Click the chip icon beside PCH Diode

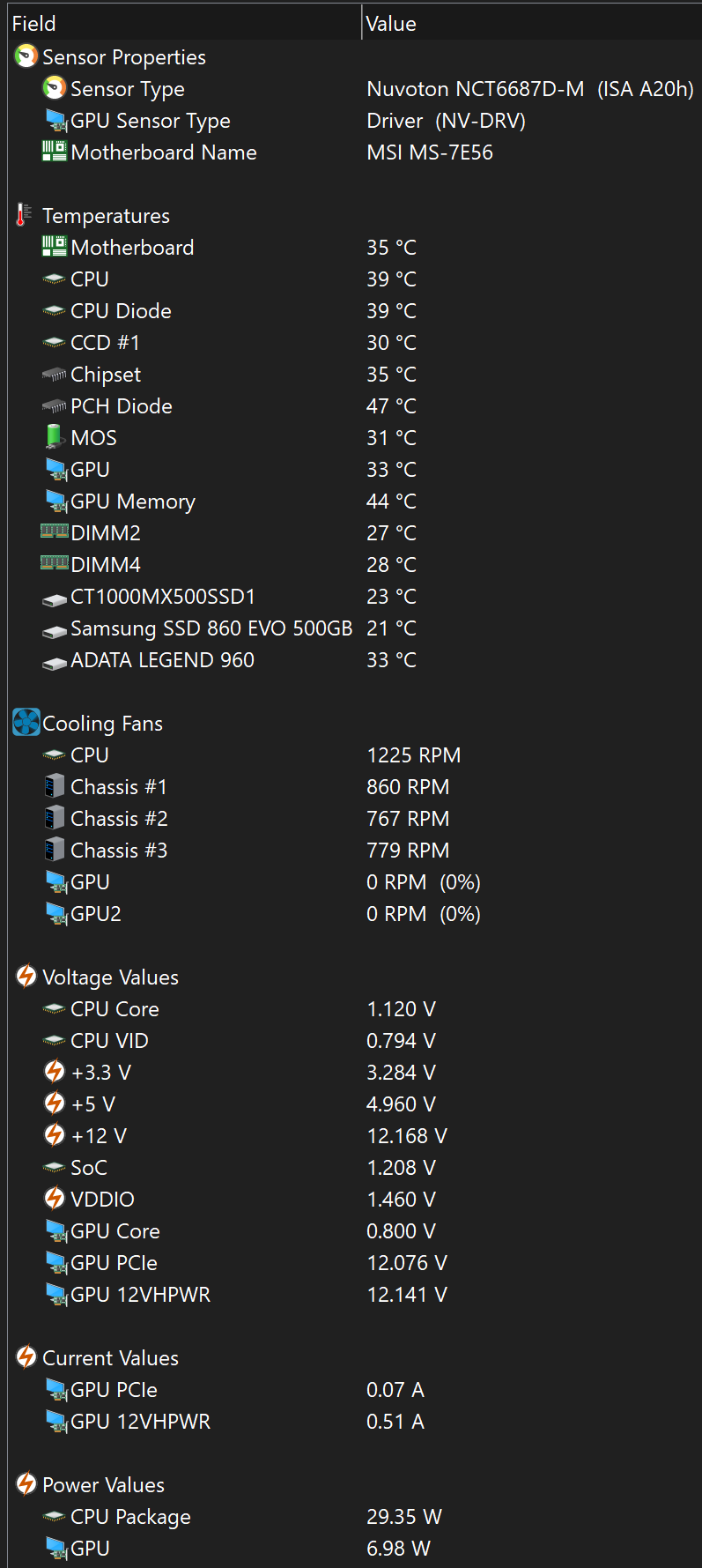point(55,406)
